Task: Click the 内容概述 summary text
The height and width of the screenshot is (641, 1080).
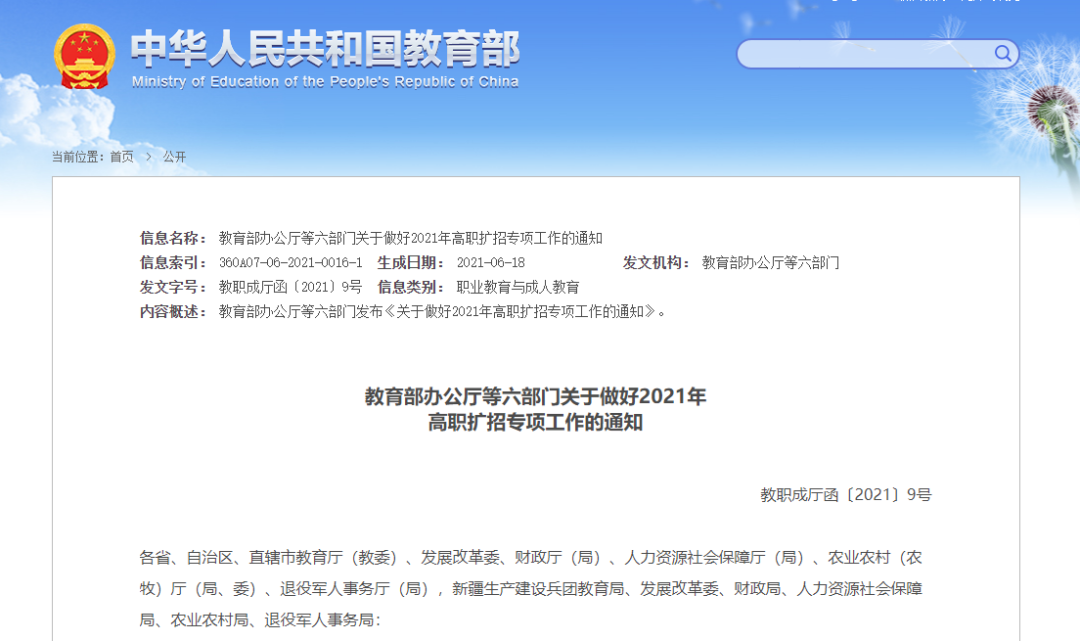Action: (x=442, y=311)
